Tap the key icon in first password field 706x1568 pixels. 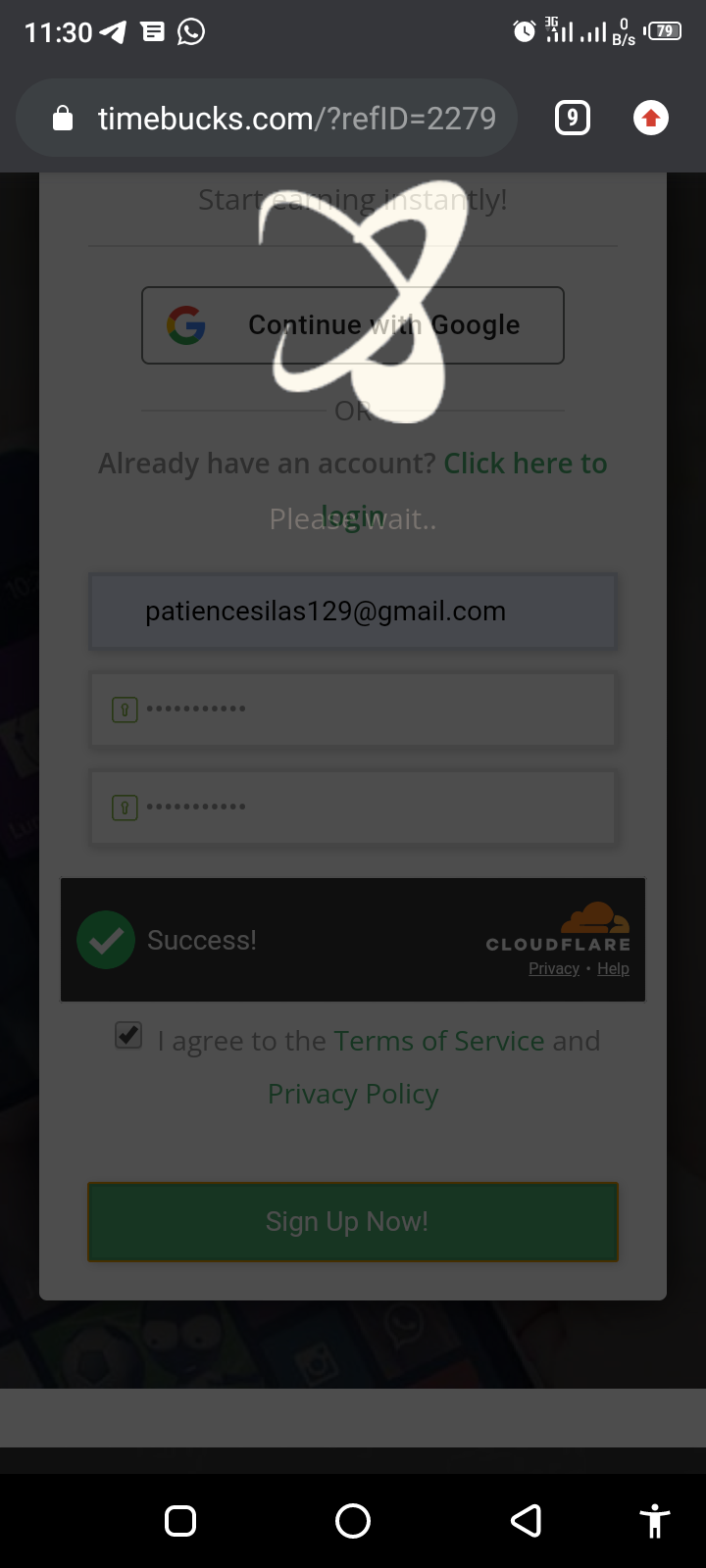tap(125, 710)
